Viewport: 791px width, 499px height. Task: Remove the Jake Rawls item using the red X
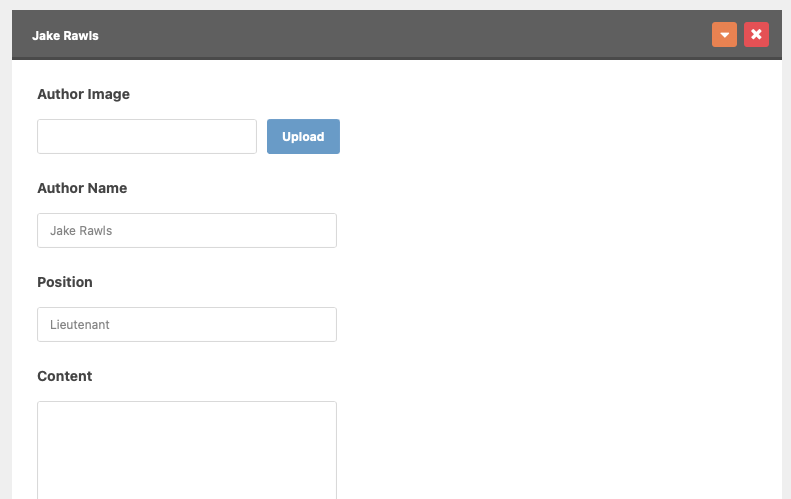click(x=756, y=35)
